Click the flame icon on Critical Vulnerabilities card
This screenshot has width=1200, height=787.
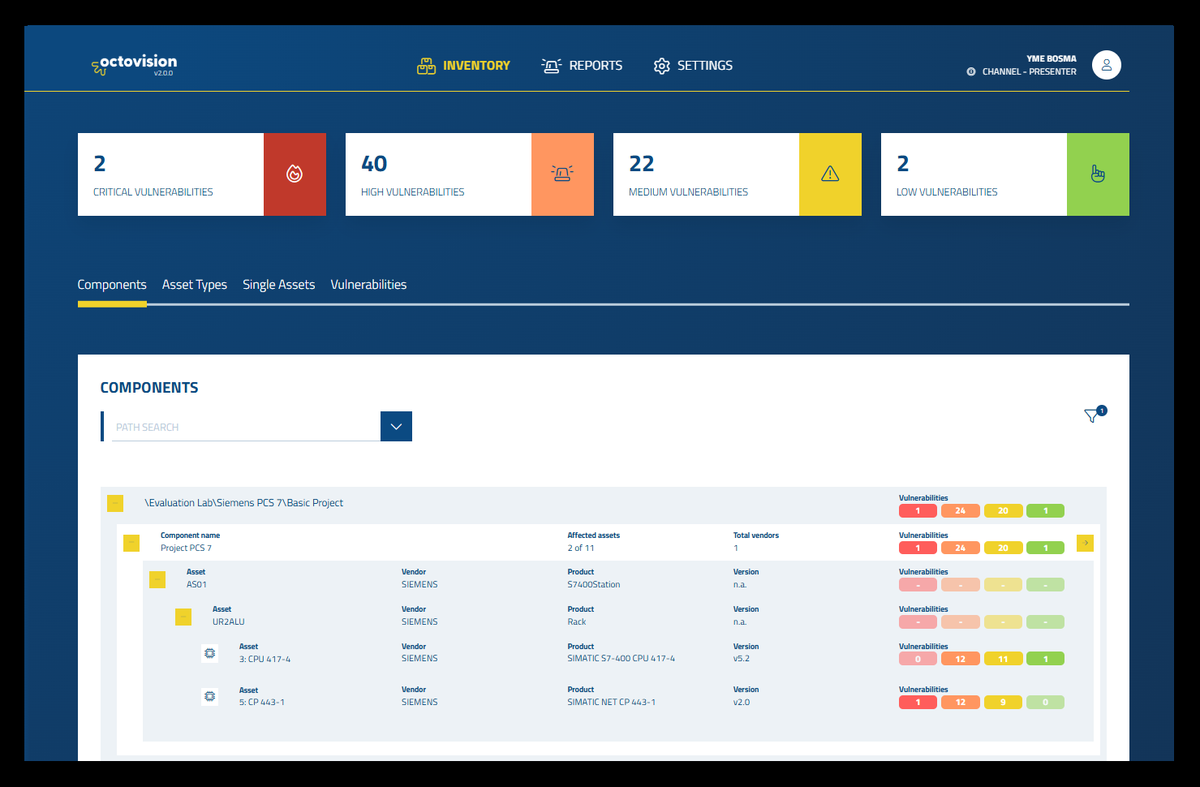point(294,173)
